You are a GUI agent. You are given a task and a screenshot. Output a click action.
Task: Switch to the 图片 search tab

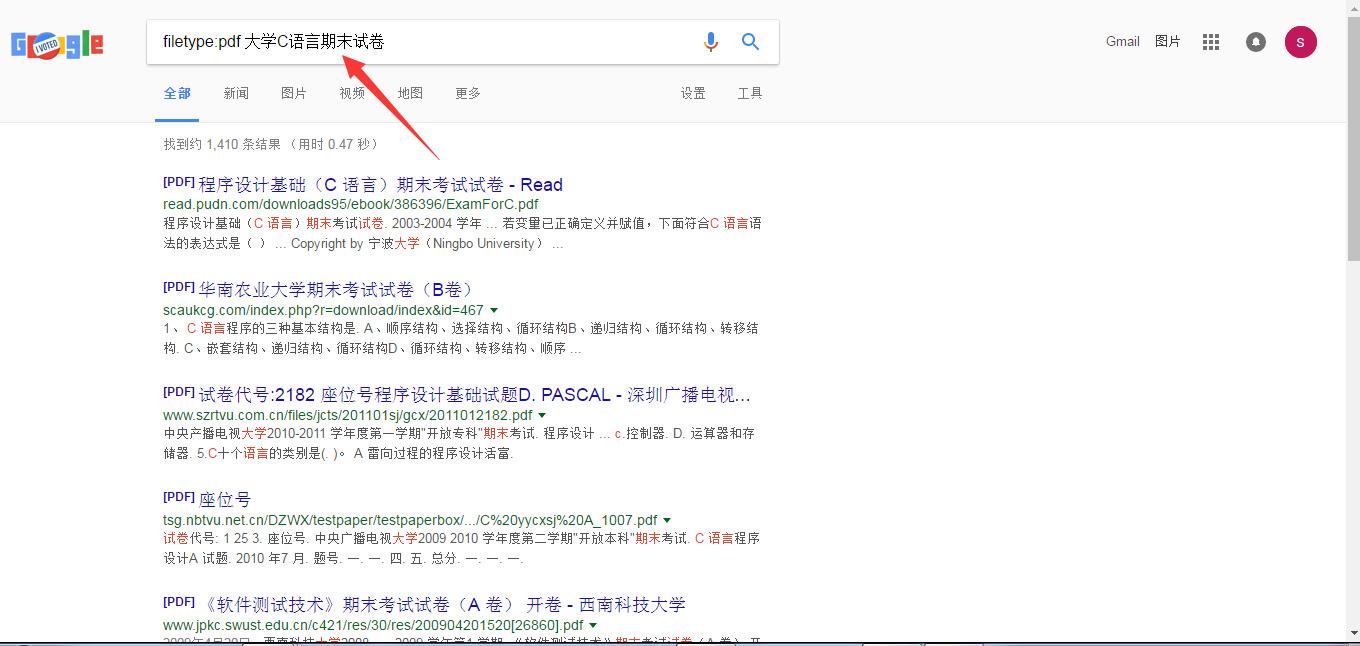[294, 93]
